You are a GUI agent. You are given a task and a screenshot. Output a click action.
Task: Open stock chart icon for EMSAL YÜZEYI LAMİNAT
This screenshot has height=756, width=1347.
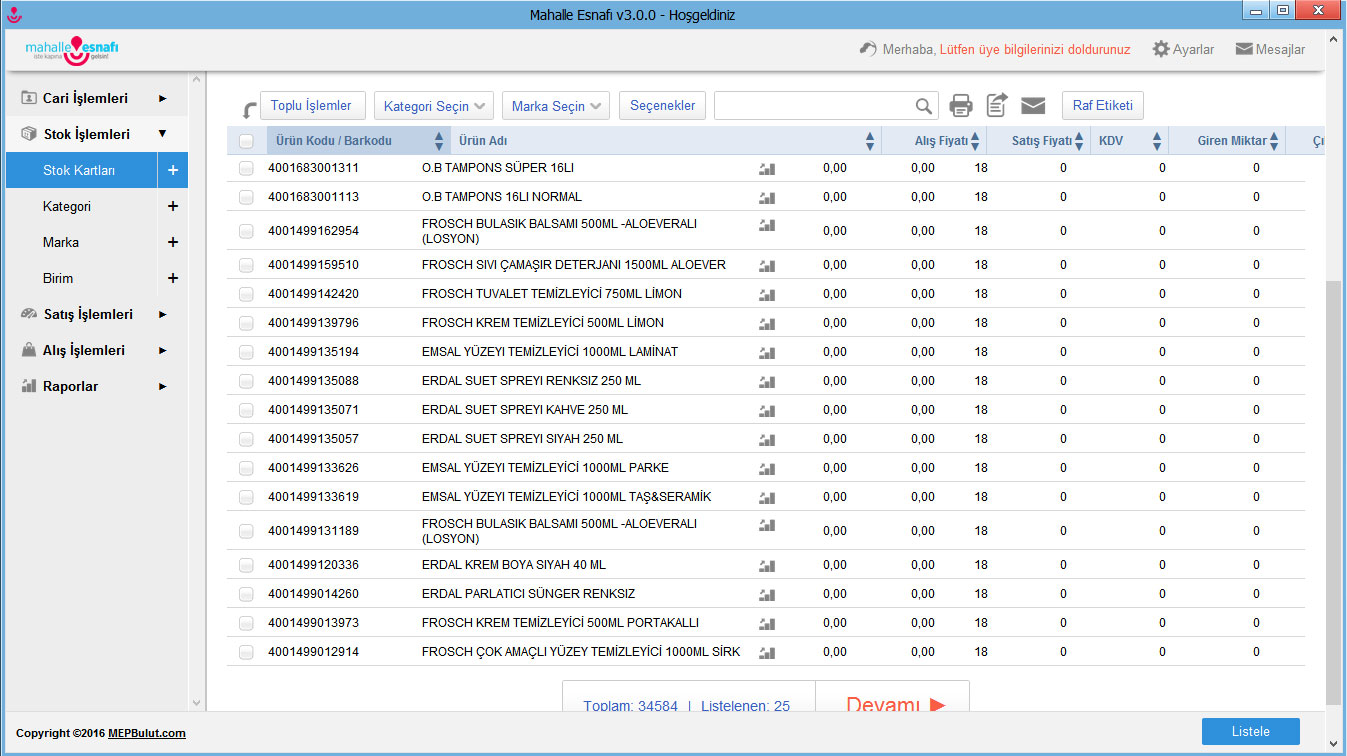click(767, 352)
